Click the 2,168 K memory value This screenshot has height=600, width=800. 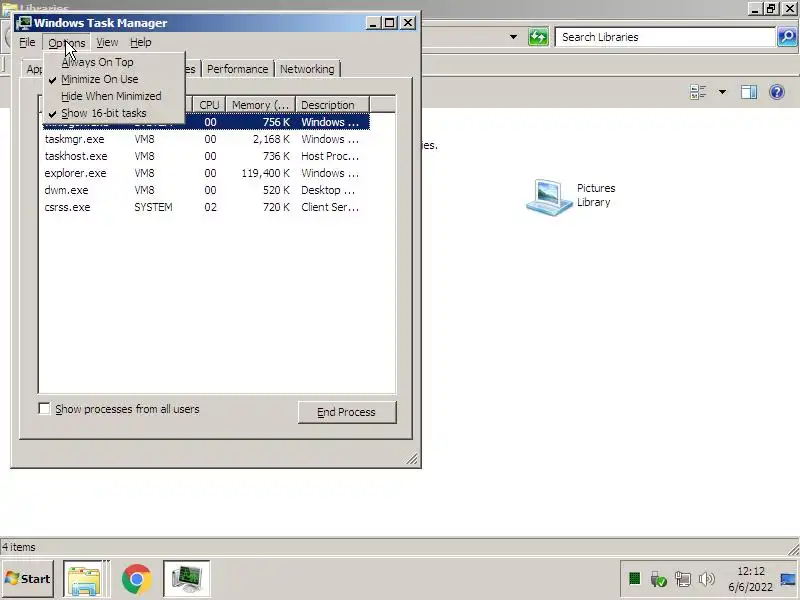[x=271, y=139]
